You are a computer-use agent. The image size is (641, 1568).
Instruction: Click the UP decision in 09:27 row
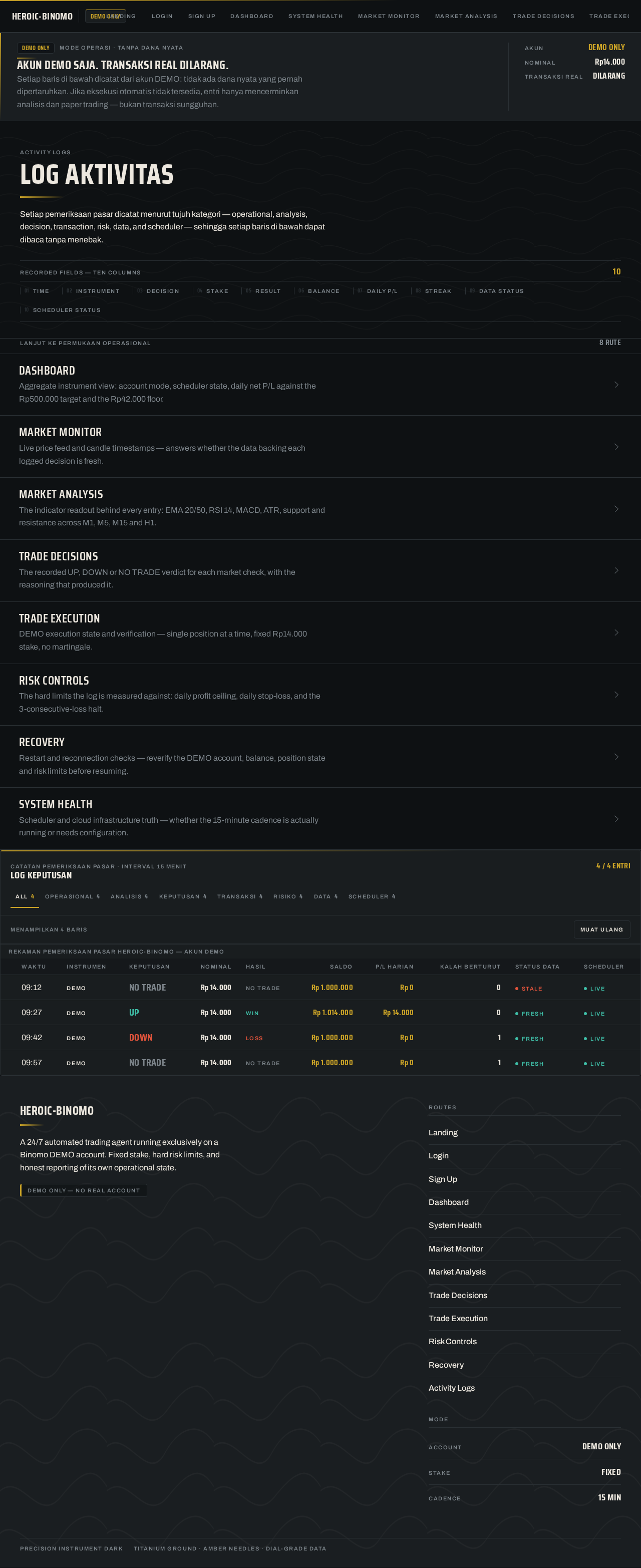point(134,1012)
